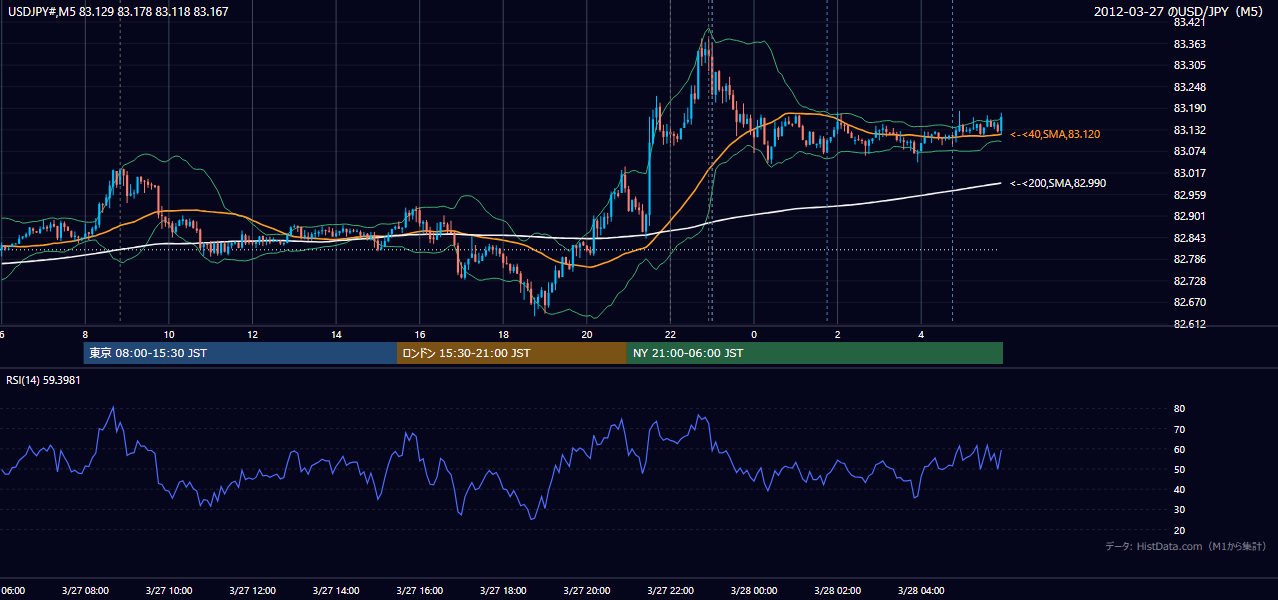Select the NY 21:00-06:00 JST session bar

click(x=815, y=353)
